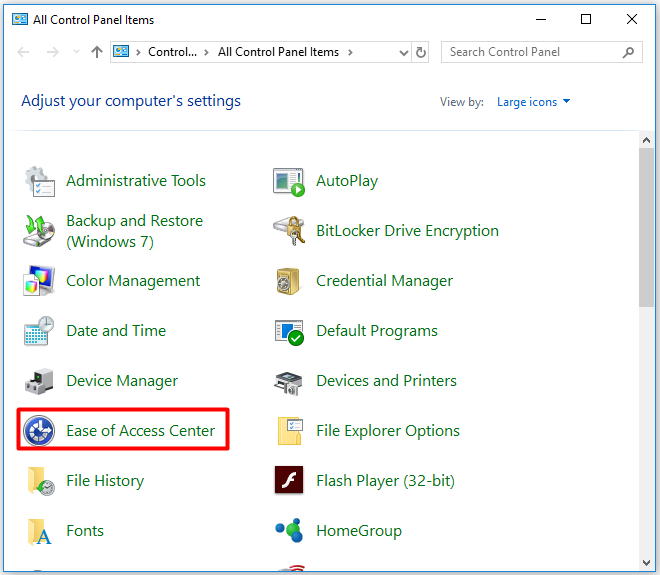Go up one level with up arrow
The height and width of the screenshot is (575, 660).
[x=97, y=52]
